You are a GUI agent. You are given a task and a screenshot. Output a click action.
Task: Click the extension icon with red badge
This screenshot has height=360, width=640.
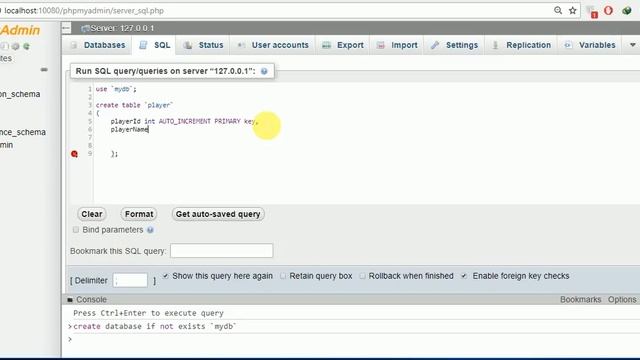click(591, 12)
